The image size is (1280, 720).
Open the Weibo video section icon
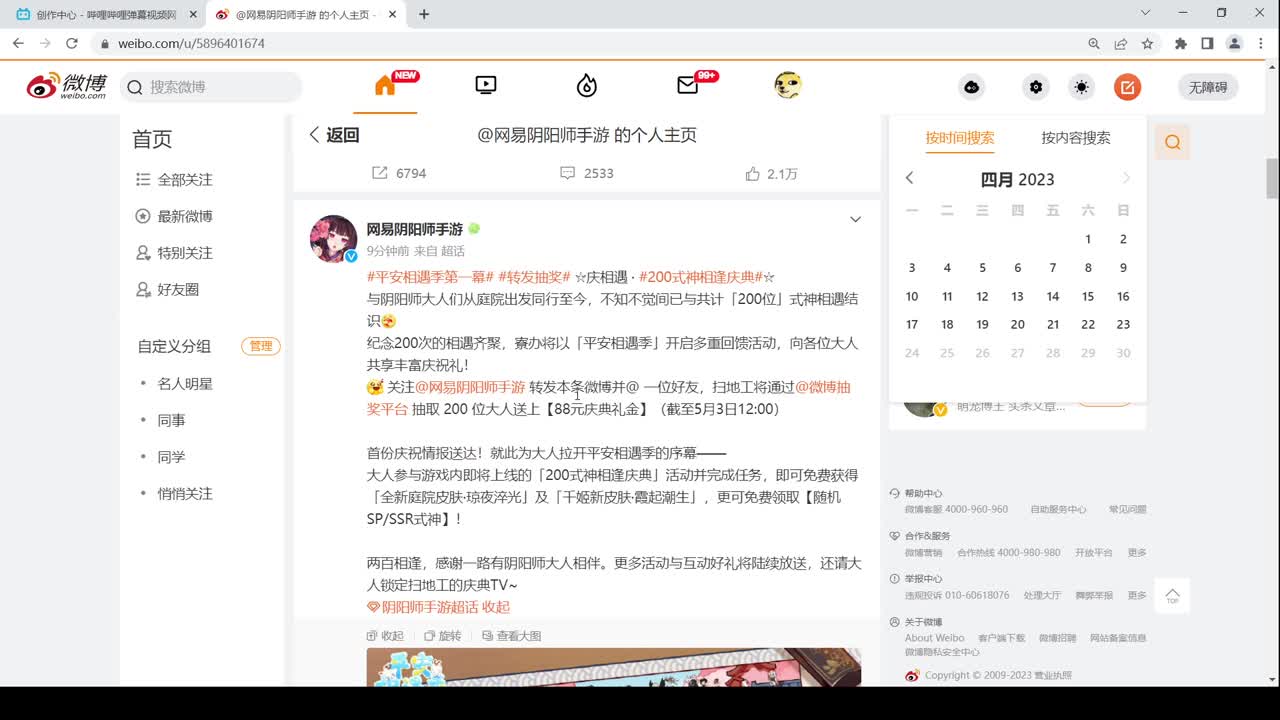click(x=486, y=86)
